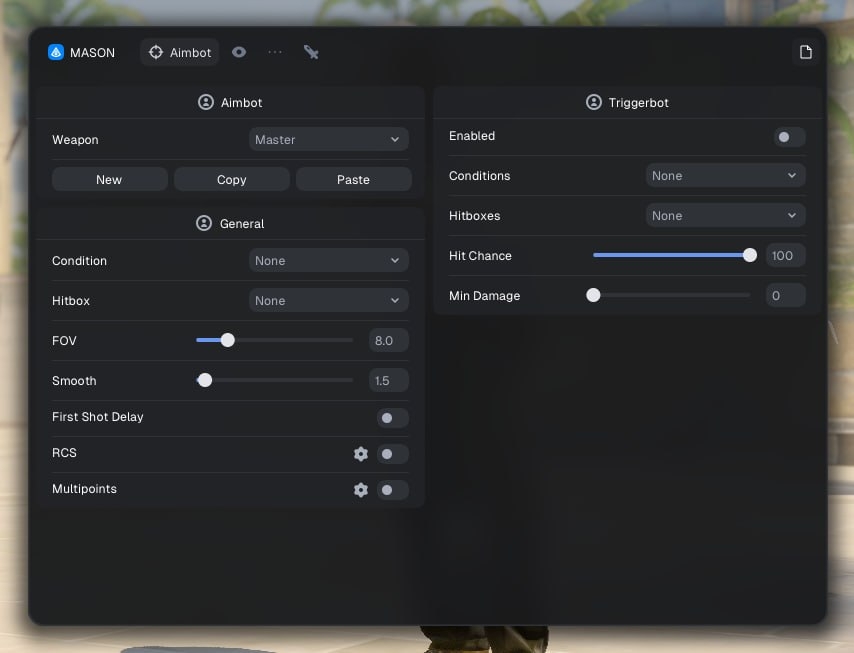The image size is (854, 653).
Task: Click the MASON logo icon
Action: 56,52
